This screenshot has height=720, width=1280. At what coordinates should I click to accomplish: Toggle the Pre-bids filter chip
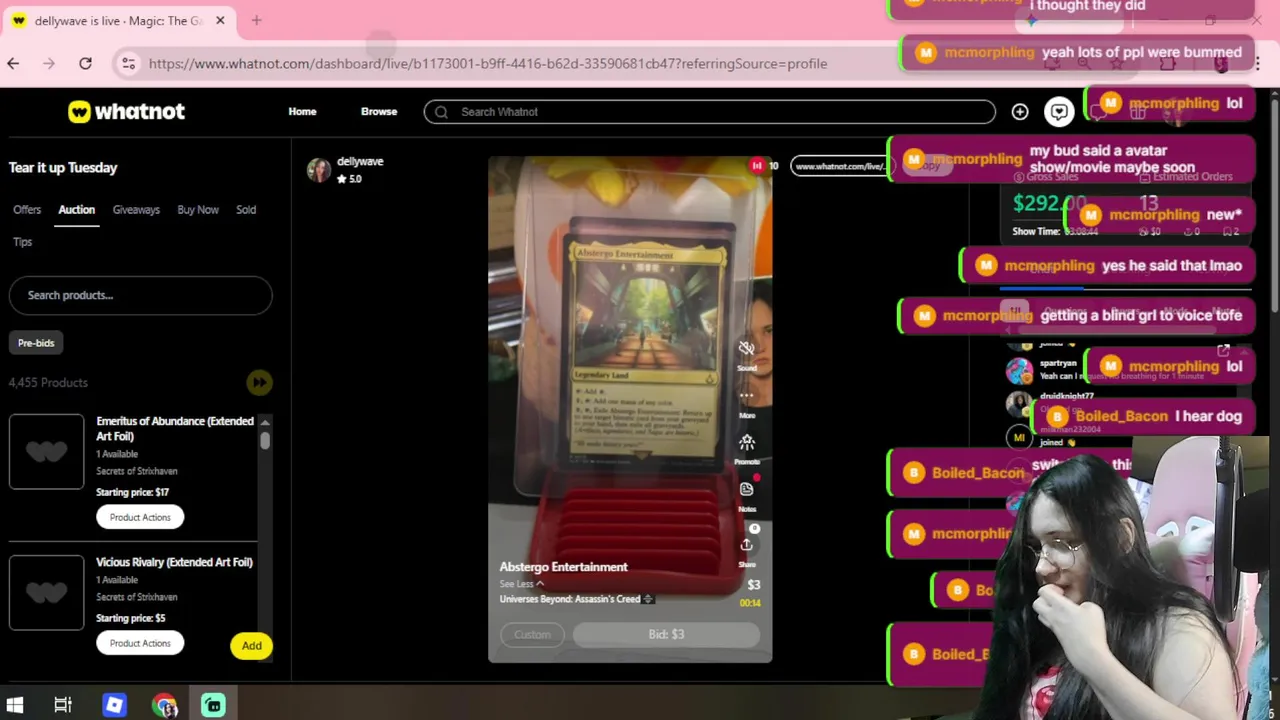pos(36,343)
